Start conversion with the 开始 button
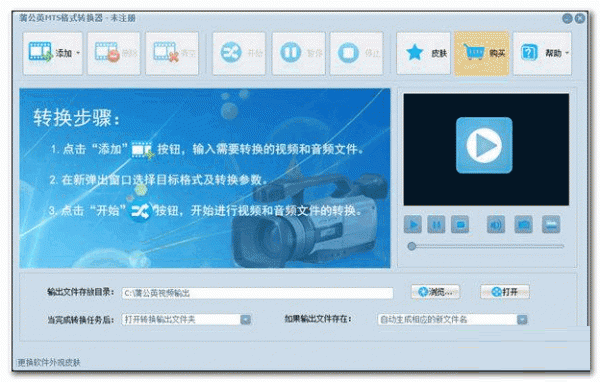Viewport: 600px width, 382px height. 239,53
